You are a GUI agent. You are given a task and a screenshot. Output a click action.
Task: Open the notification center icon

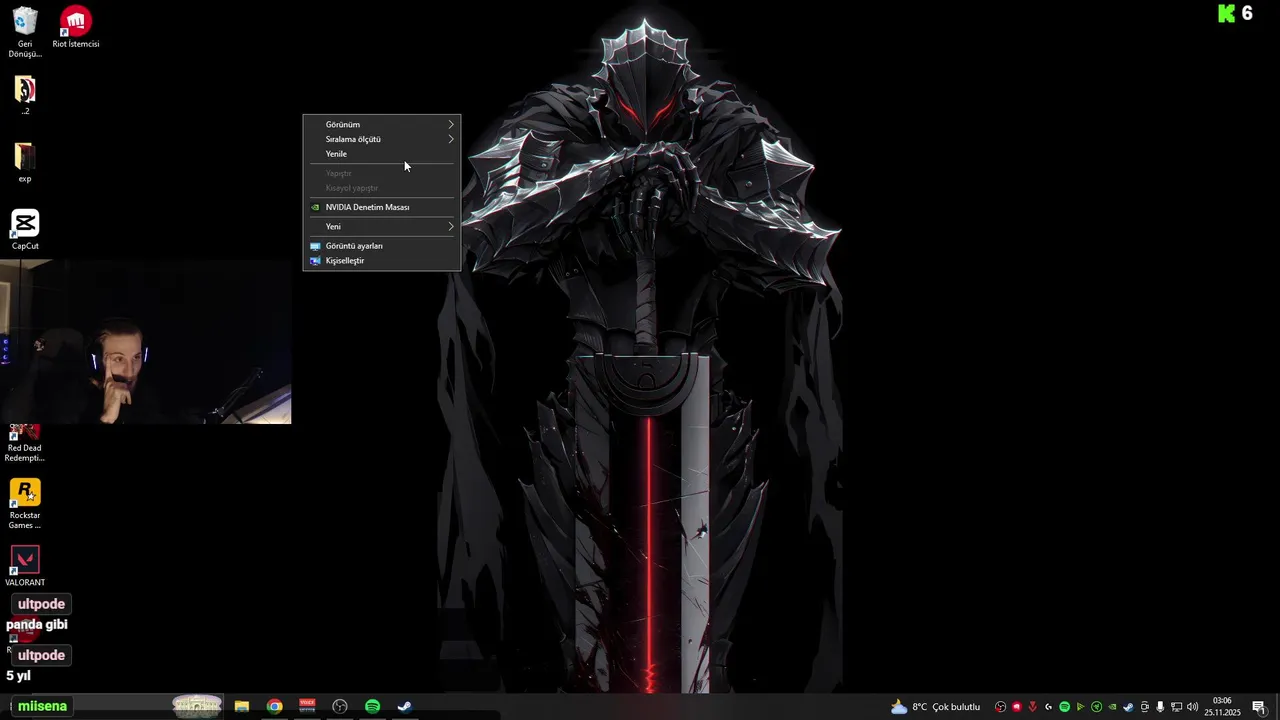point(1259,707)
